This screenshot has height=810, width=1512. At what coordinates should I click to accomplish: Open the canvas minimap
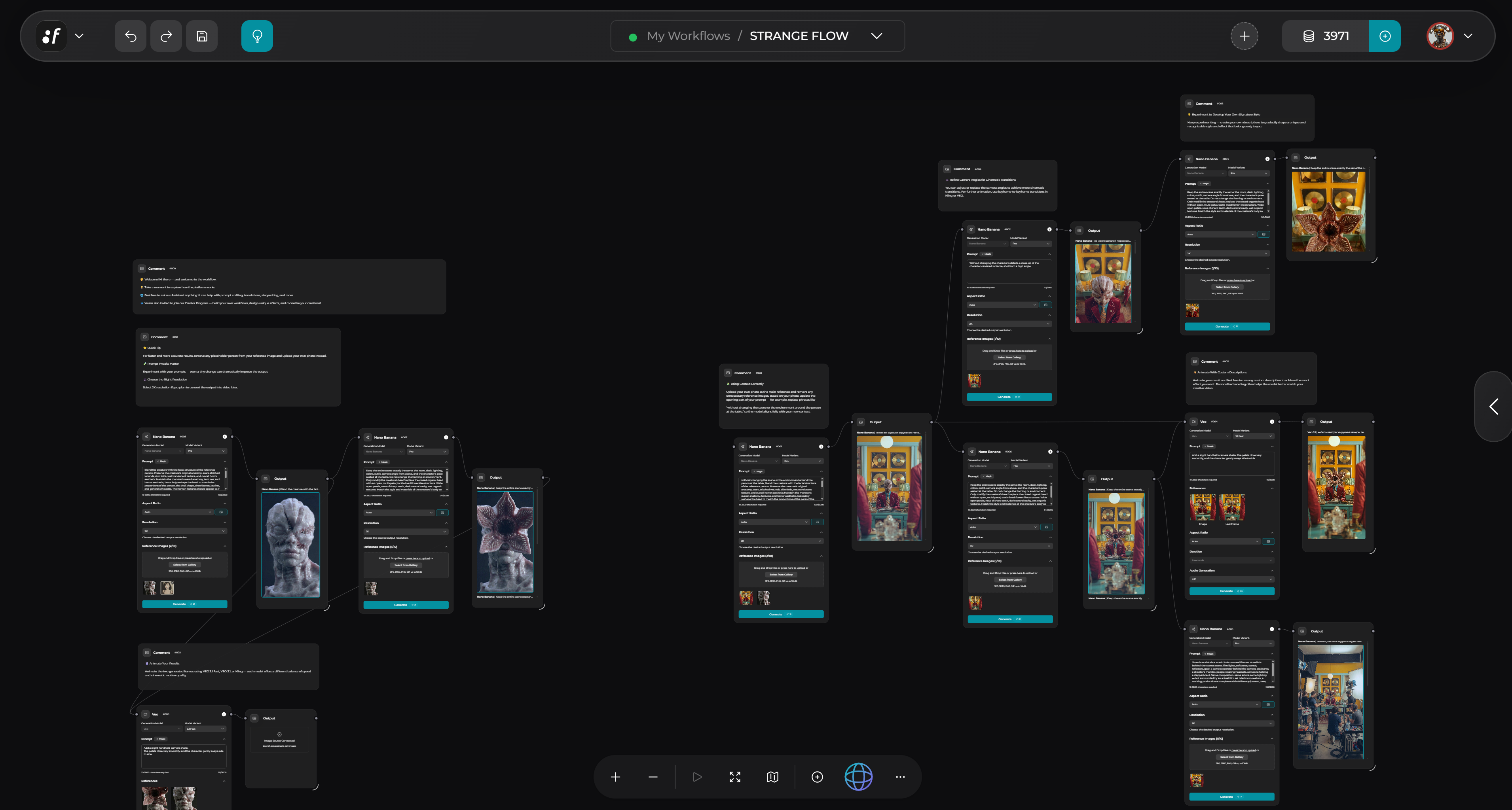coord(772,777)
